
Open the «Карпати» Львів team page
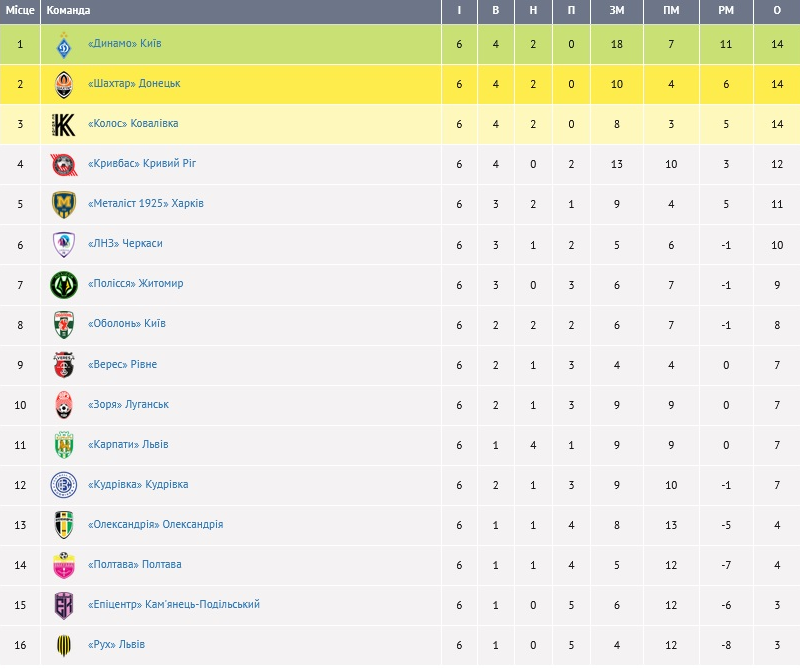(128, 444)
